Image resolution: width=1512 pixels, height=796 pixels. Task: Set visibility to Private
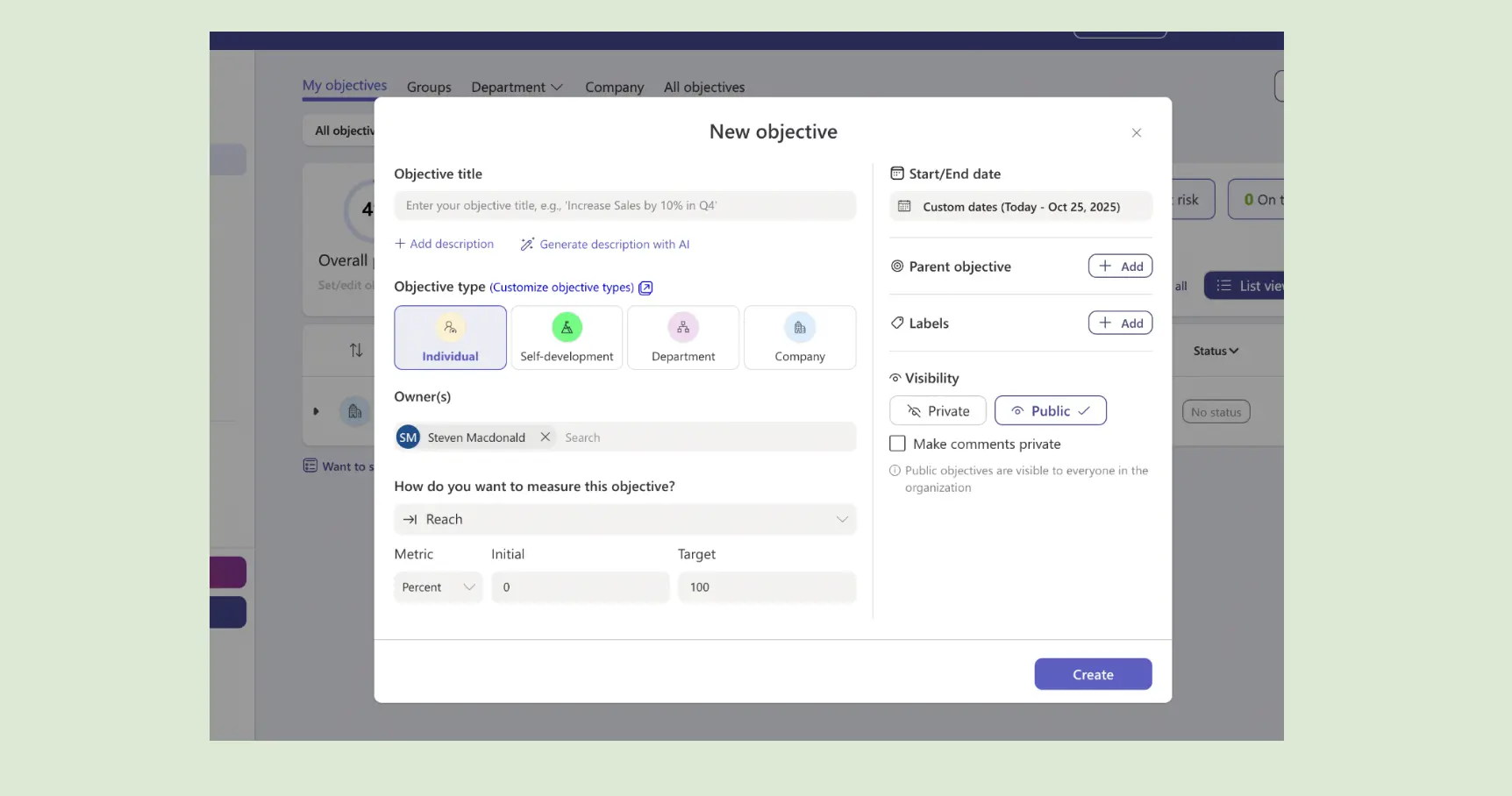click(x=938, y=410)
